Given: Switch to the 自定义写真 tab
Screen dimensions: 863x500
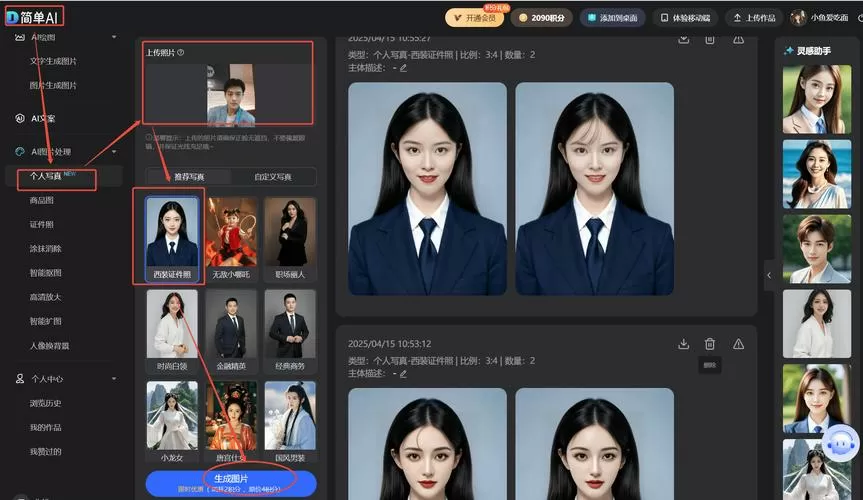Looking at the screenshot, I should [x=273, y=177].
